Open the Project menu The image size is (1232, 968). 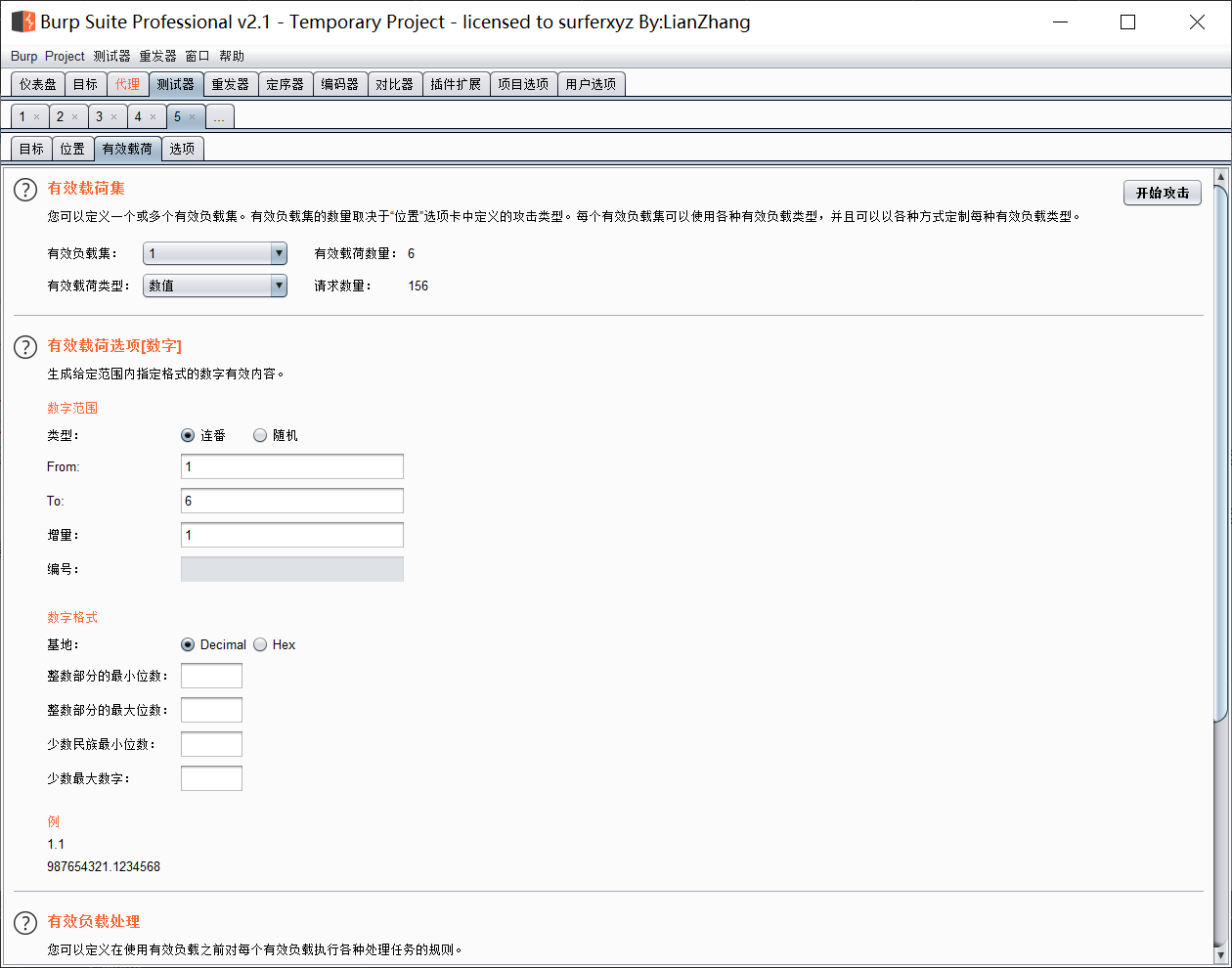point(65,56)
